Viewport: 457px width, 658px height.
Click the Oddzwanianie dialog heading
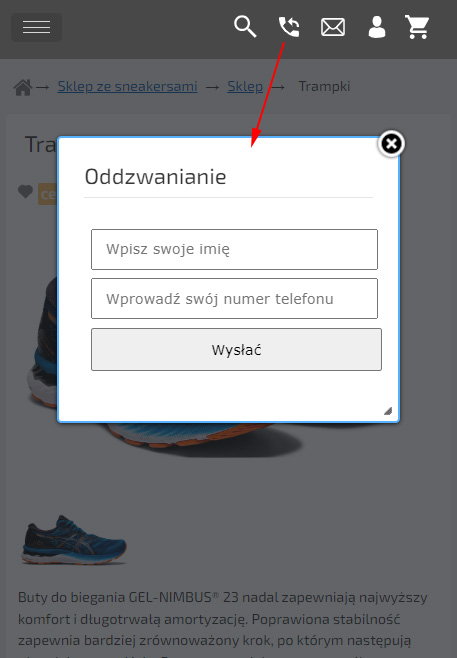coord(155,177)
